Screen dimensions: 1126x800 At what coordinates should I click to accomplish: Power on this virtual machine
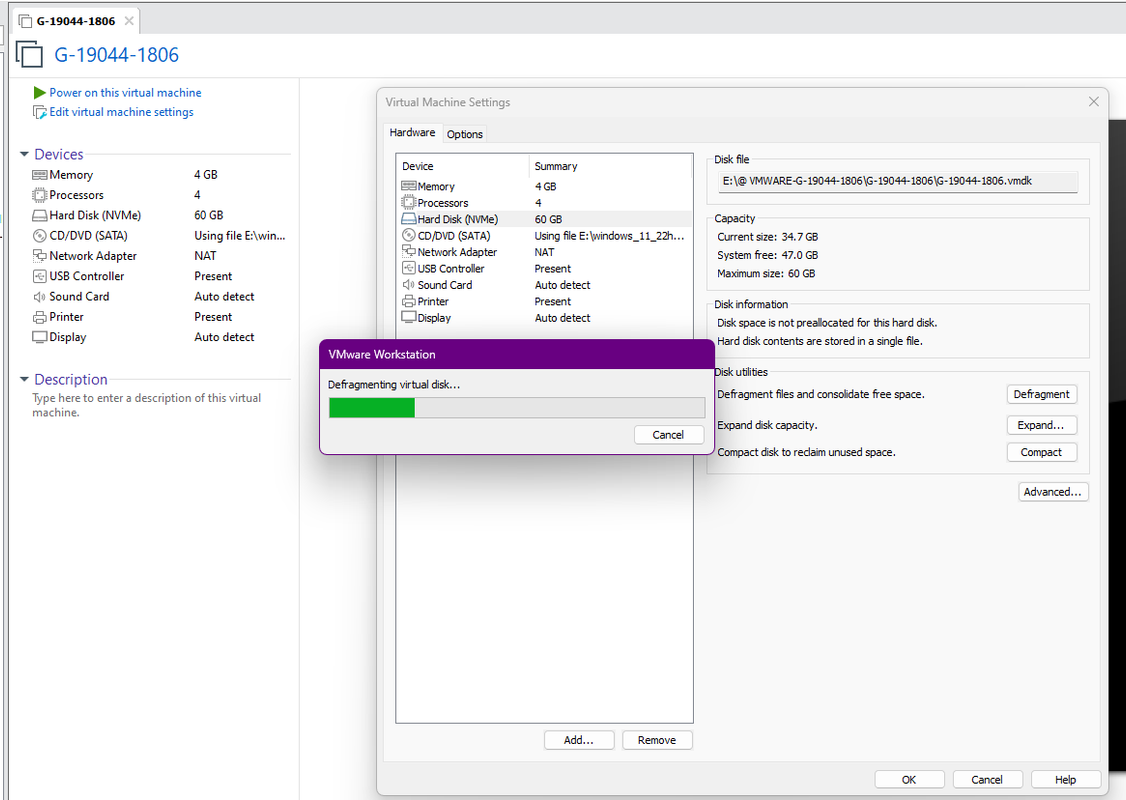[x=125, y=93]
